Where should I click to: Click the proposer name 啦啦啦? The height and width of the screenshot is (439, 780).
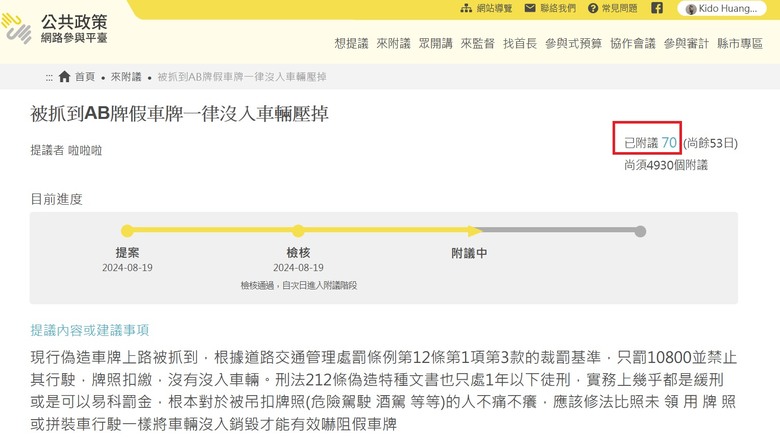pyautogui.click(x=85, y=150)
